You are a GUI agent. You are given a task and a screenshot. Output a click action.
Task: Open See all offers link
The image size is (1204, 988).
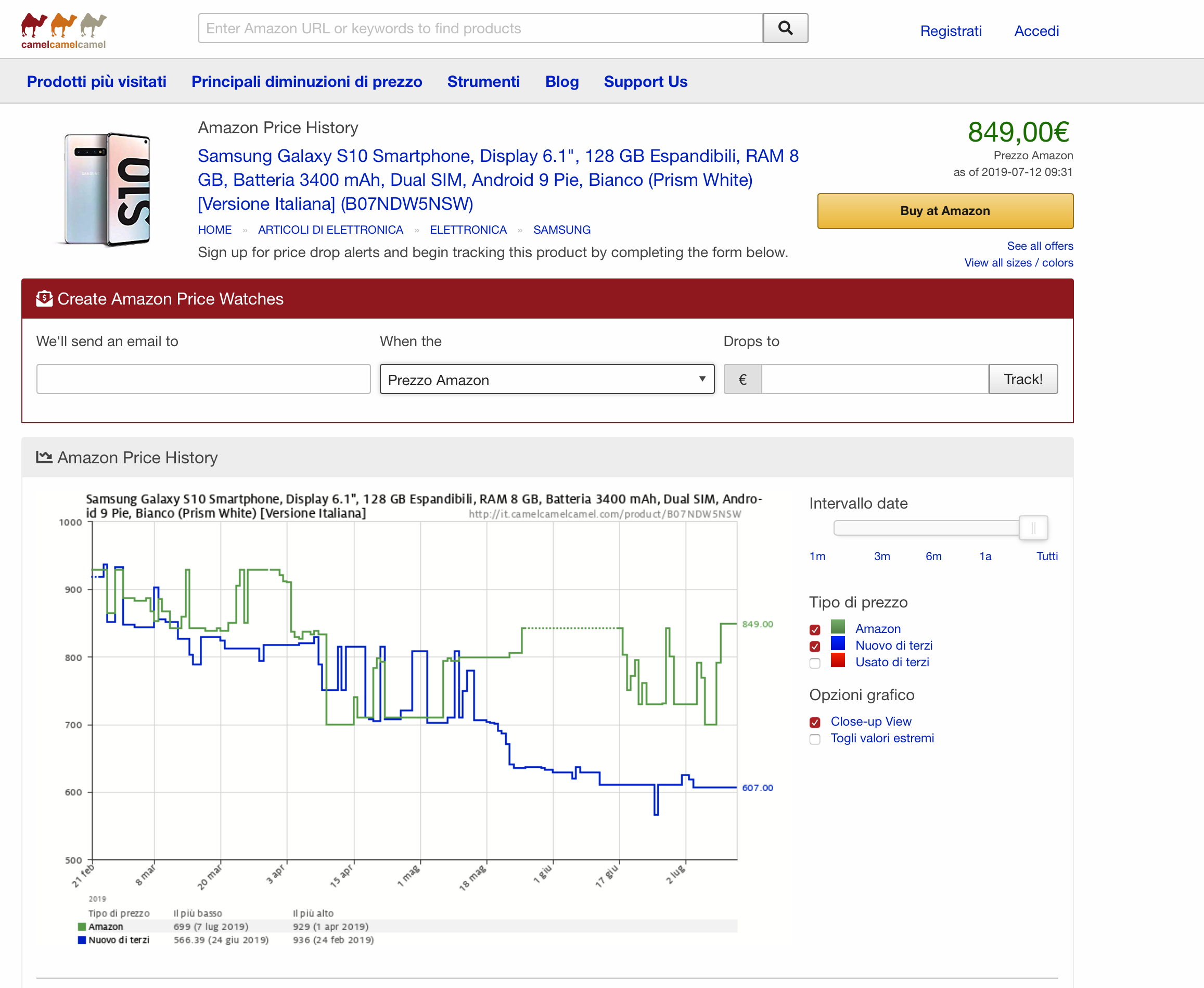click(x=1040, y=246)
